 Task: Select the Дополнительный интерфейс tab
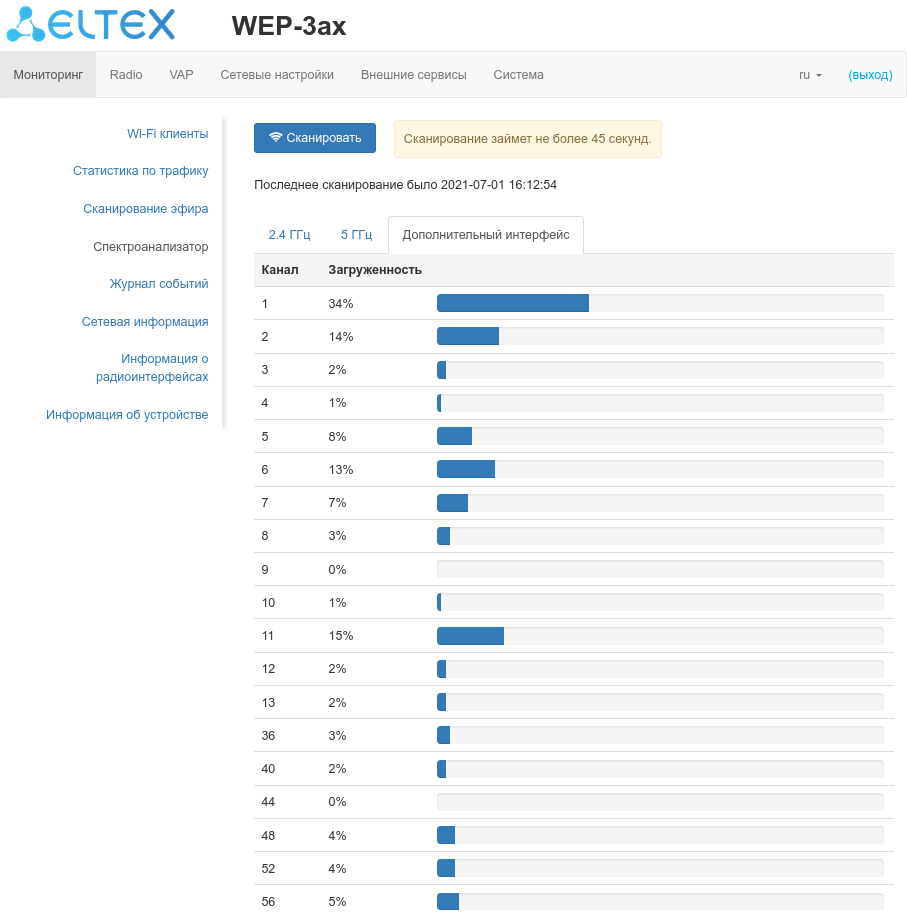(x=486, y=235)
